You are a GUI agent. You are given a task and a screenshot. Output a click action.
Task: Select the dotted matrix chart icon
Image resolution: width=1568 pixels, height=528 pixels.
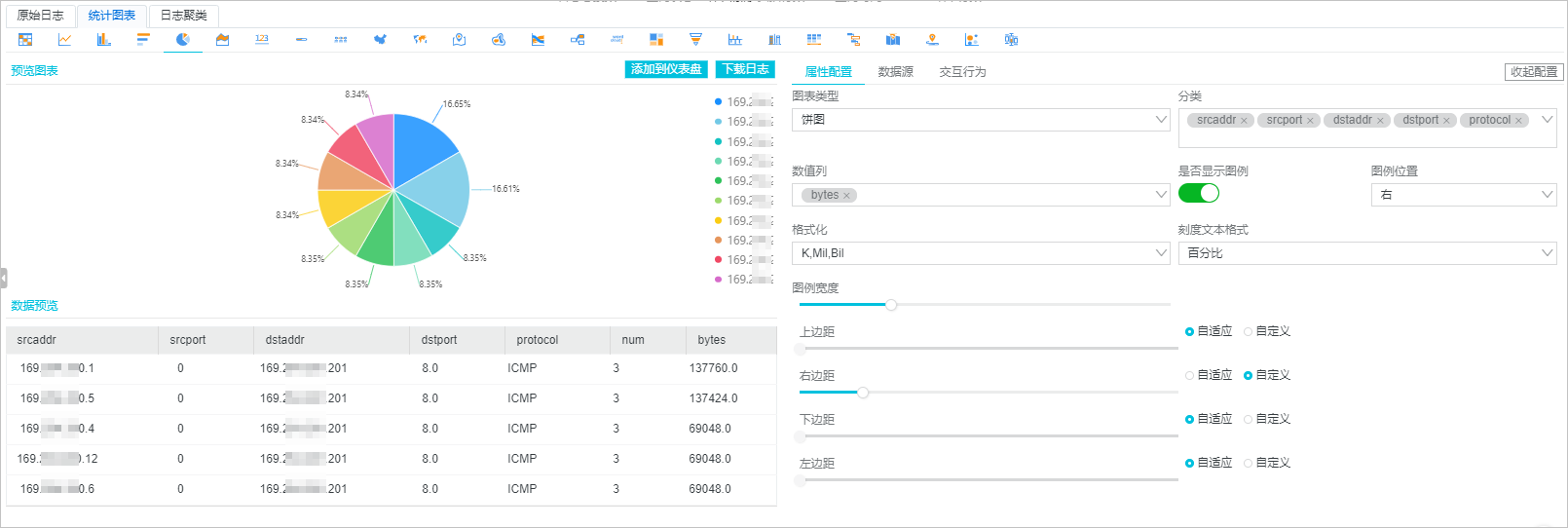click(341, 40)
